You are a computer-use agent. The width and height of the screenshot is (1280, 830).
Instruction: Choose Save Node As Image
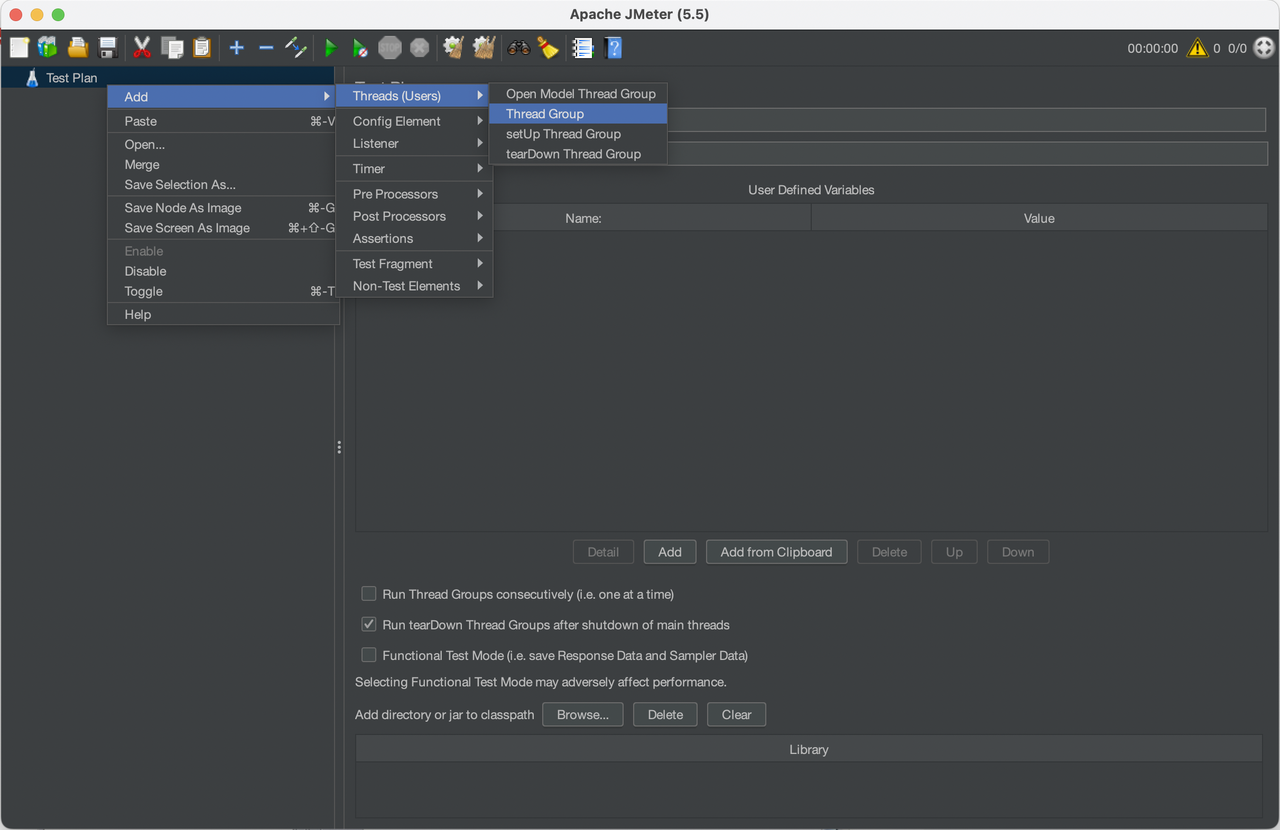tap(223, 207)
